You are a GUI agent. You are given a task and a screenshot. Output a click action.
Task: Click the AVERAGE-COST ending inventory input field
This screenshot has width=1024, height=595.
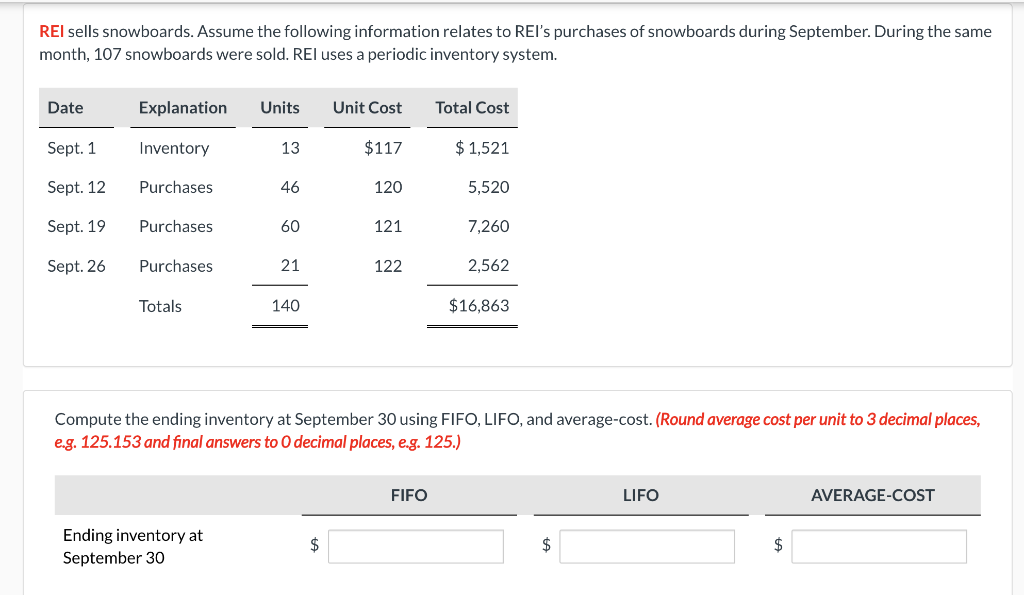[879, 547]
